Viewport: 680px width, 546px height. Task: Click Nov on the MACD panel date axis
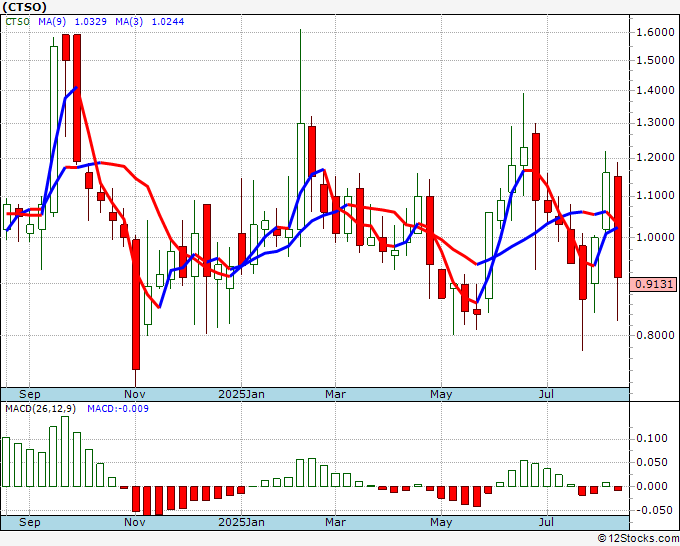pos(134,522)
